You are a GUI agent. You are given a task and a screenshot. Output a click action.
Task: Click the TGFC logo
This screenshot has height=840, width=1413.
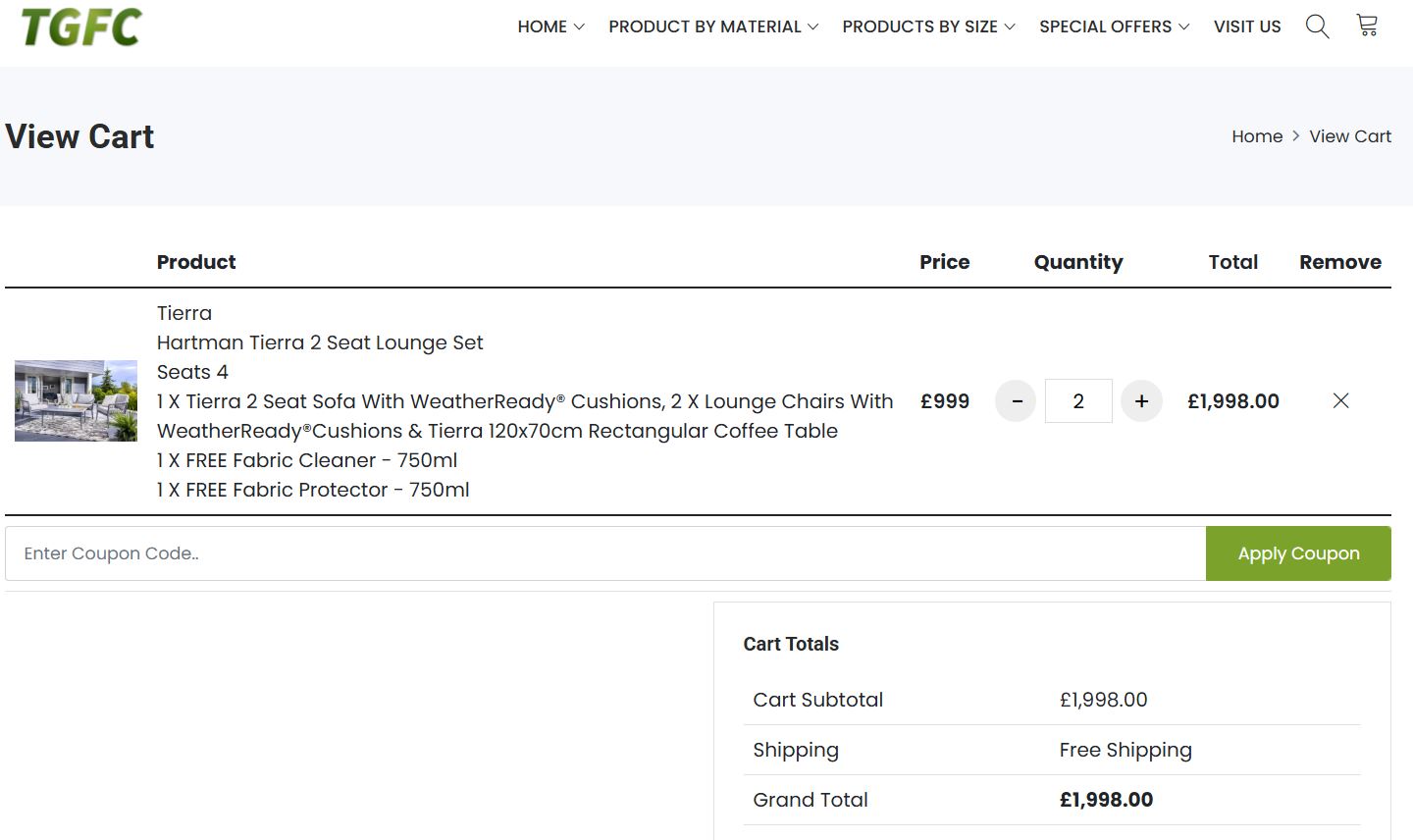80,26
